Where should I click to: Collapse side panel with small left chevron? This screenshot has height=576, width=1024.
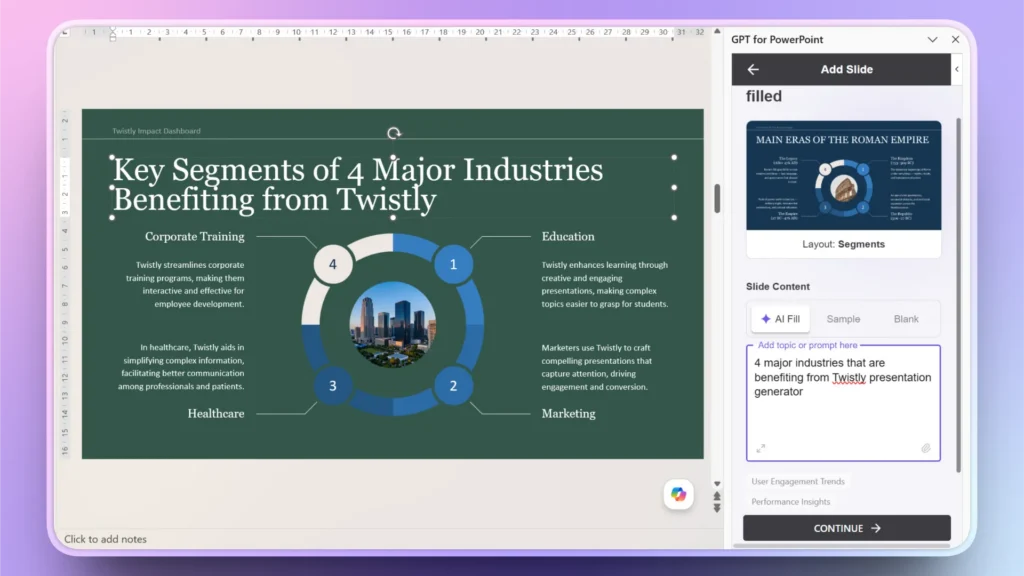click(x=957, y=69)
